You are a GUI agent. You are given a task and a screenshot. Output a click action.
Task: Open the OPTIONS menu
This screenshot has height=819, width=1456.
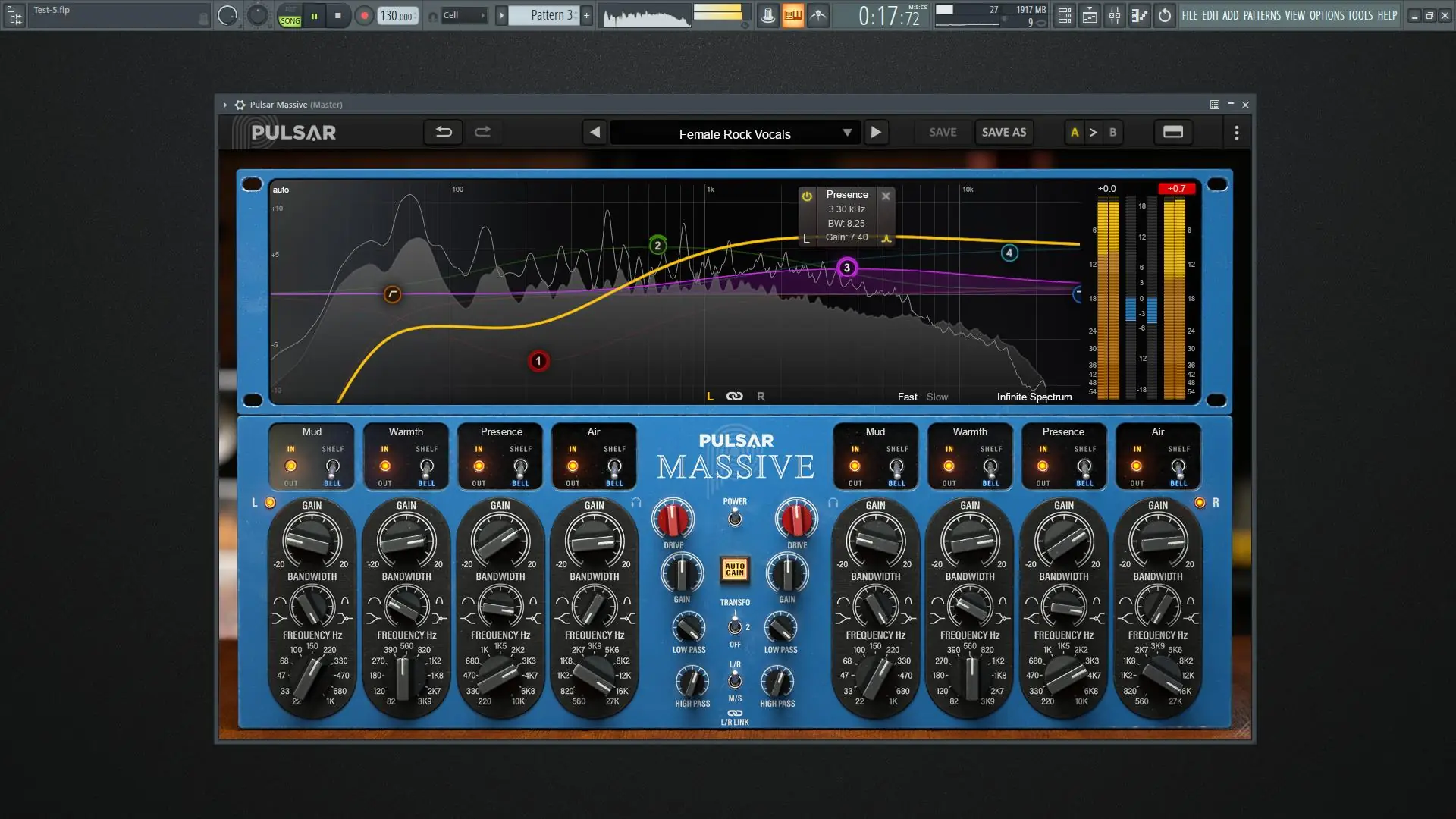(1326, 15)
